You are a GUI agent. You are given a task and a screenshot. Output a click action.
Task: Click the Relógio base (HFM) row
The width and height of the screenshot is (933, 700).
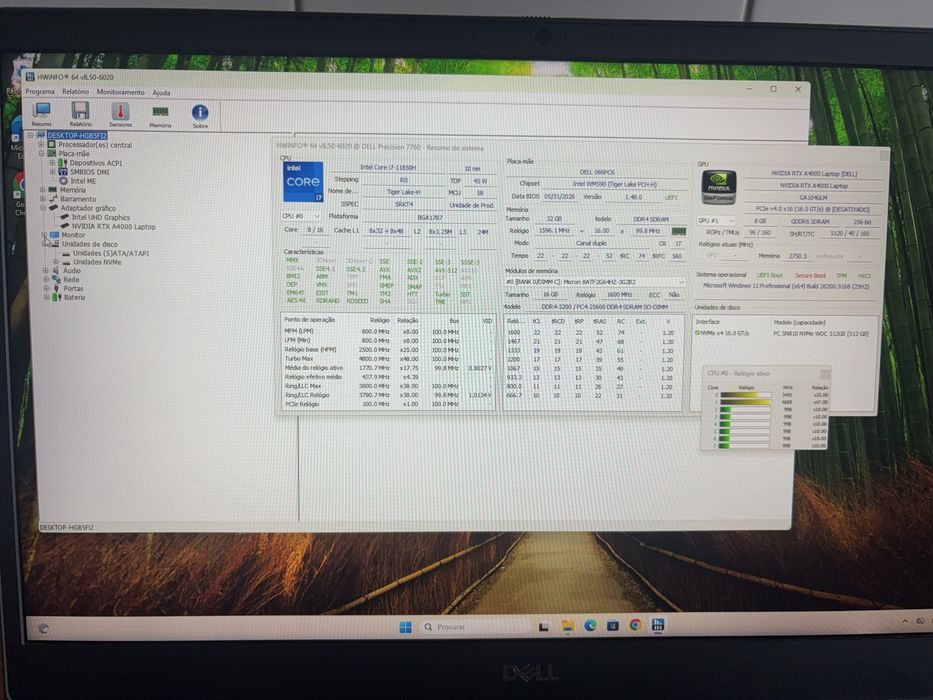pyautogui.click(x=387, y=350)
